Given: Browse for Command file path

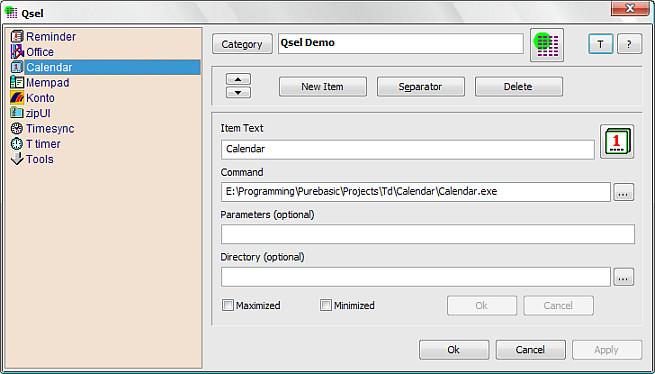Looking at the screenshot, I should click(624, 192).
